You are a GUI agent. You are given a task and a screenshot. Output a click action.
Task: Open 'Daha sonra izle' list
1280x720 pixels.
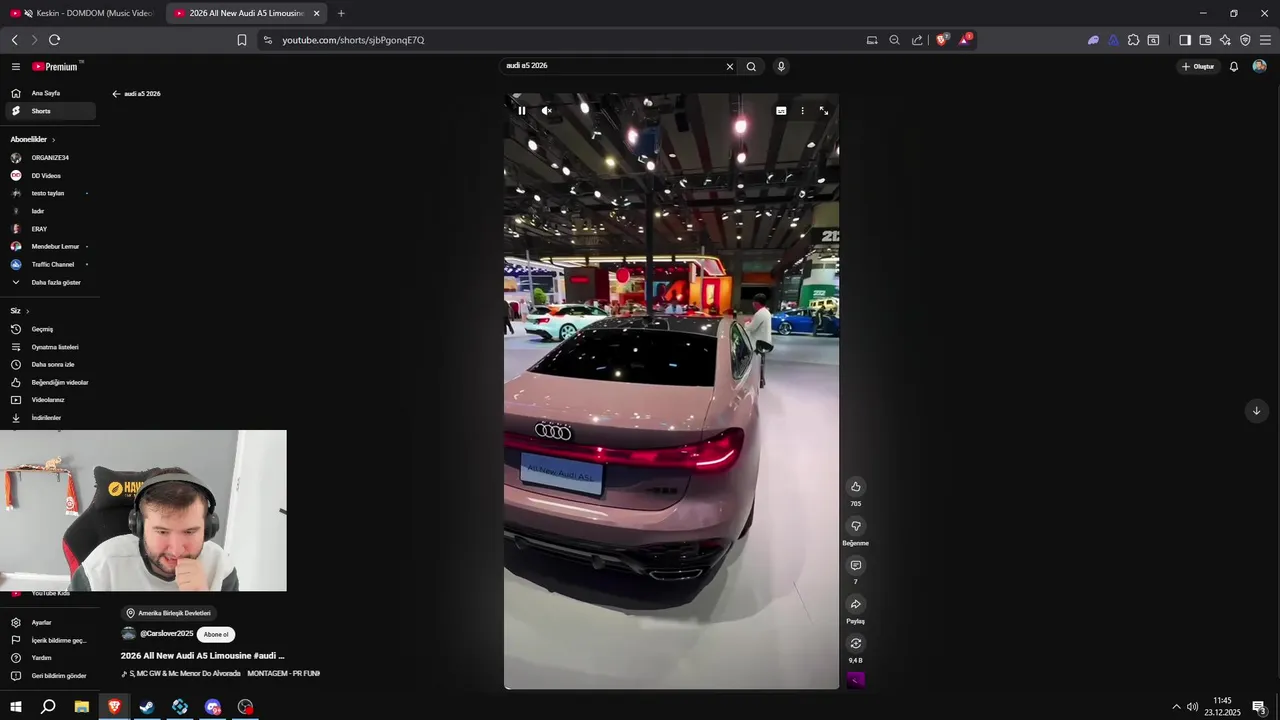click(x=48, y=364)
